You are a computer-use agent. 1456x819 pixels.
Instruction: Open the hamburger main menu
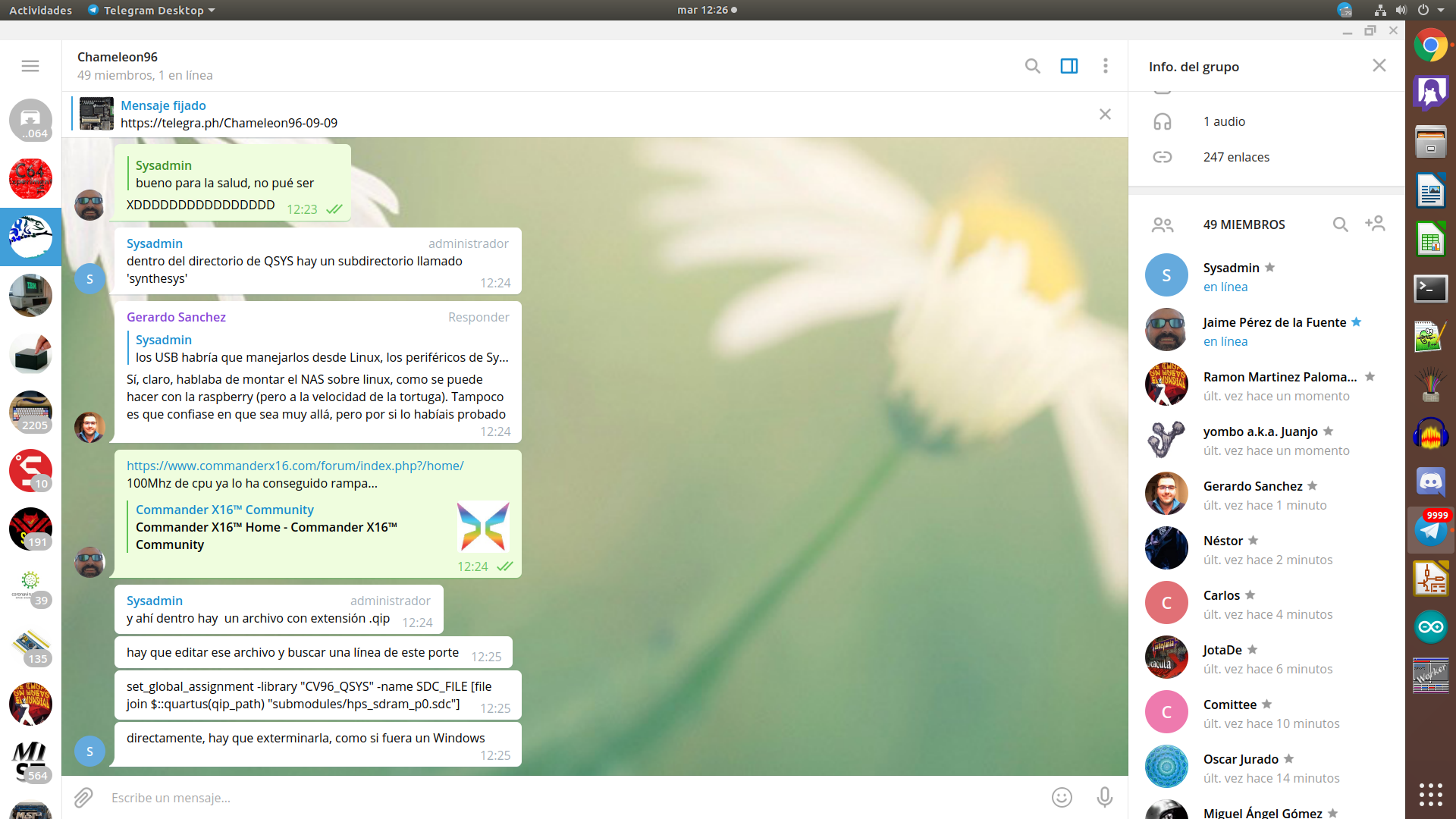click(x=30, y=66)
